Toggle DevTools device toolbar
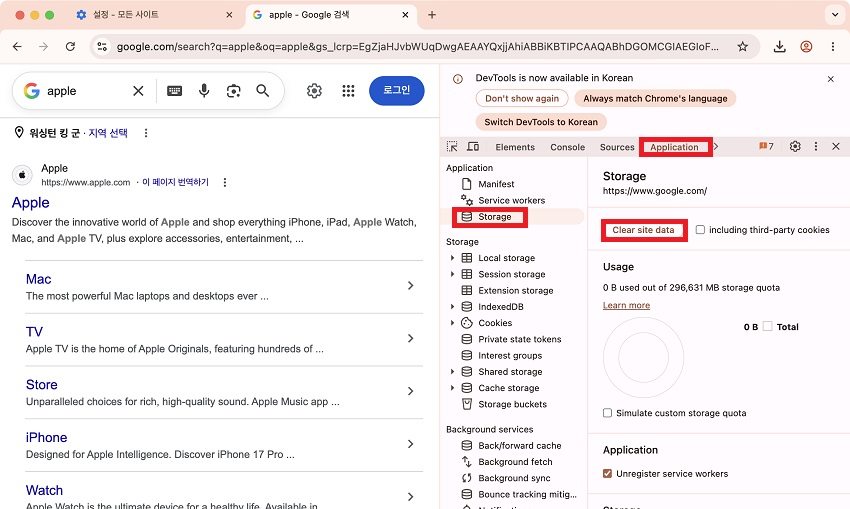Image resolution: width=850 pixels, height=509 pixels. coord(473,146)
